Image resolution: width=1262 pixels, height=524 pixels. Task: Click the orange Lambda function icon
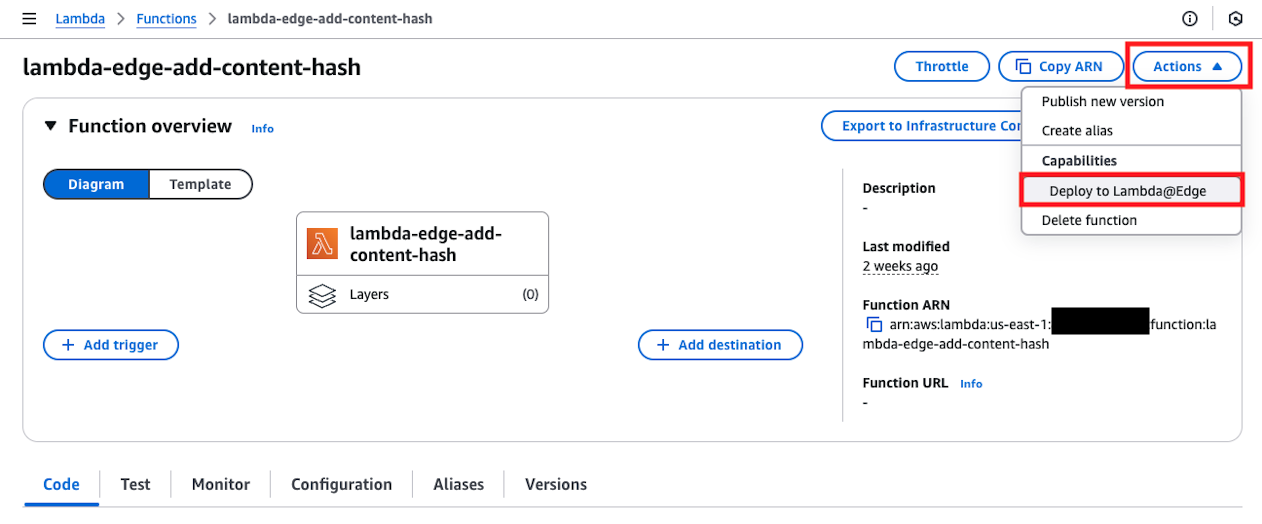coord(323,245)
